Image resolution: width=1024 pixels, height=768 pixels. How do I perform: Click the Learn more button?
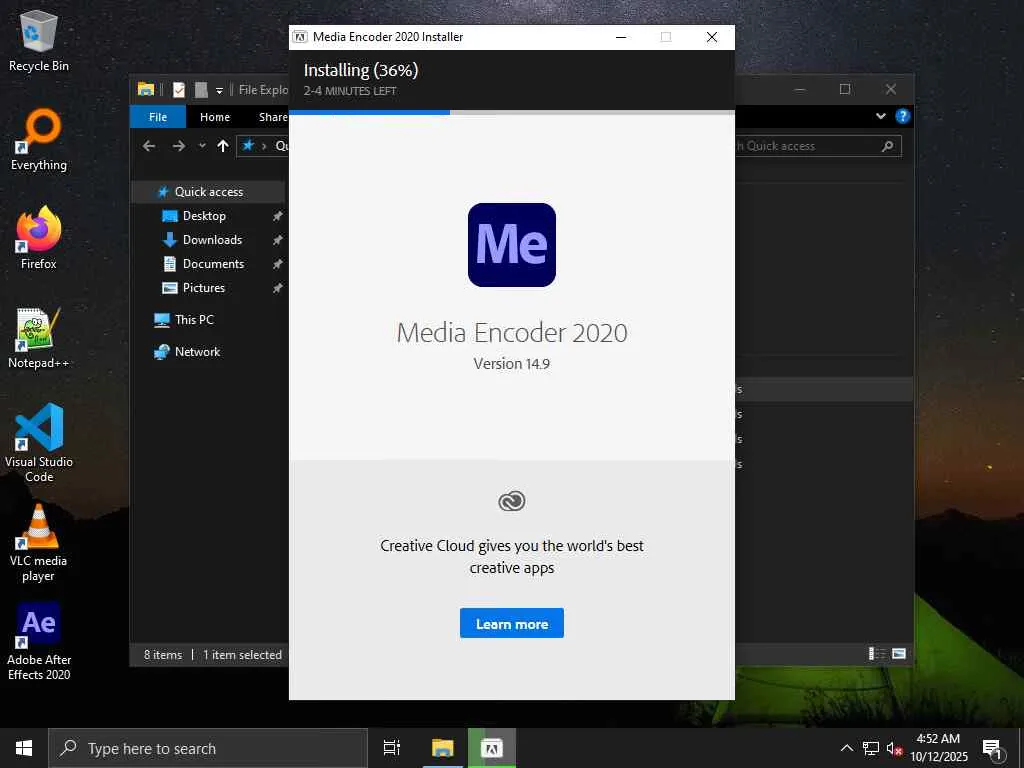tap(512, 624)
